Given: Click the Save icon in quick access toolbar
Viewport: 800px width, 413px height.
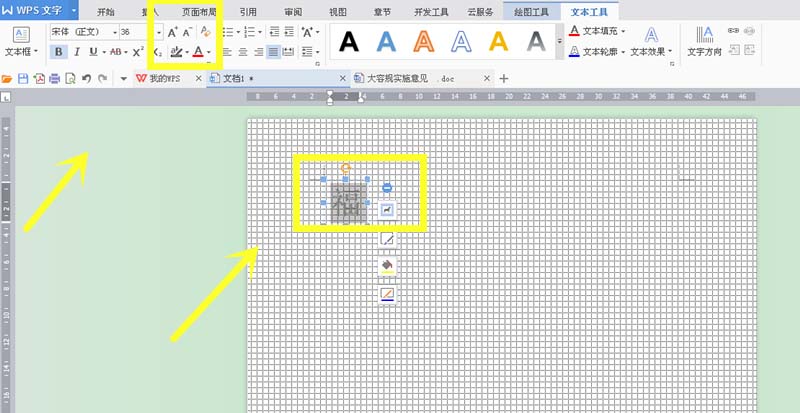Looking at the screenshot, I should 23,78.
